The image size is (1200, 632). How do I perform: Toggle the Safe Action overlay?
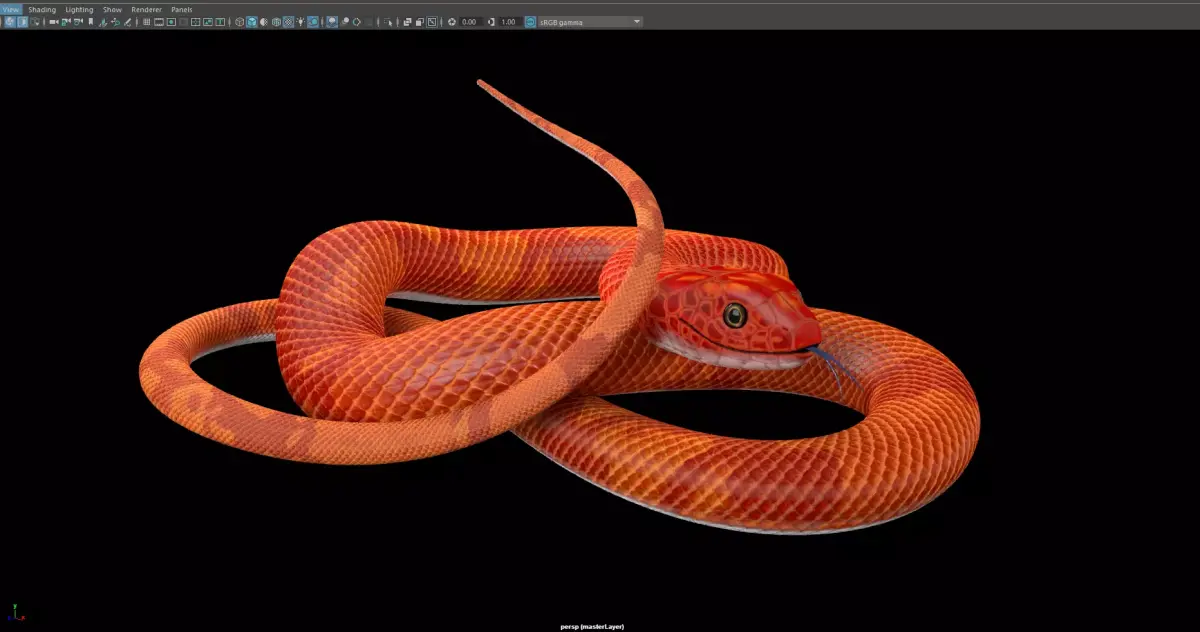coord(208,22)
